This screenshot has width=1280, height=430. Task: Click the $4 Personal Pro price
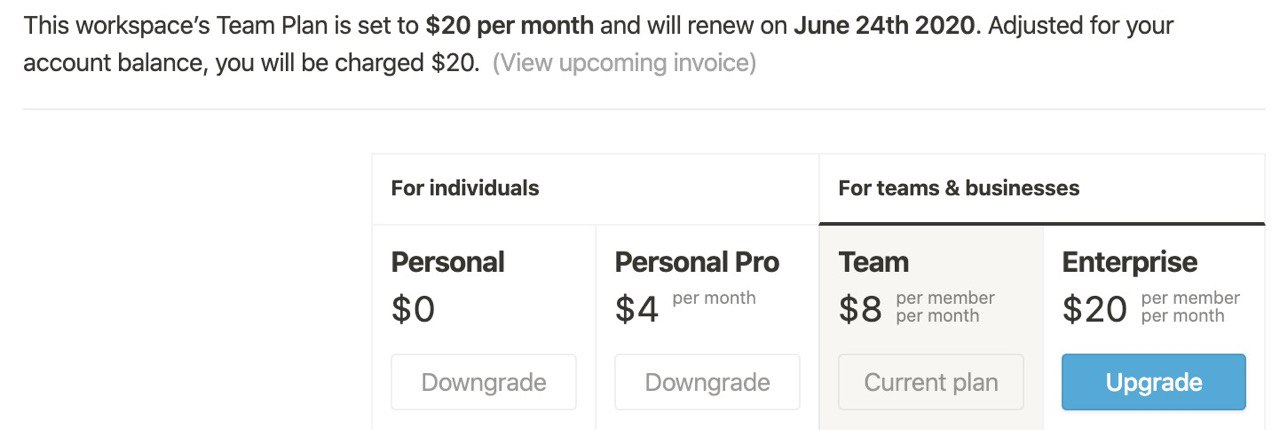(637, 310)
